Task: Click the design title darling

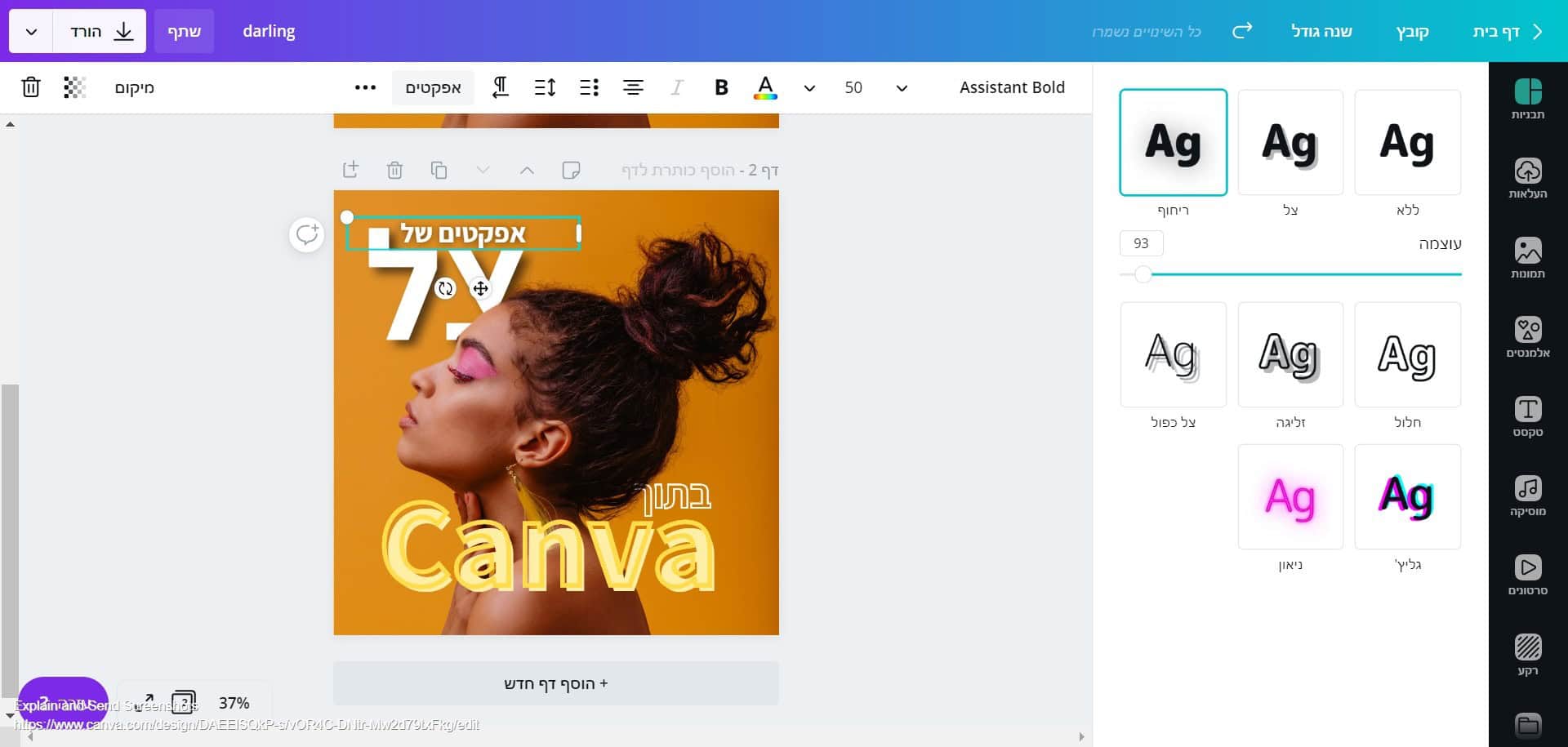Action: tap(269, 31)
